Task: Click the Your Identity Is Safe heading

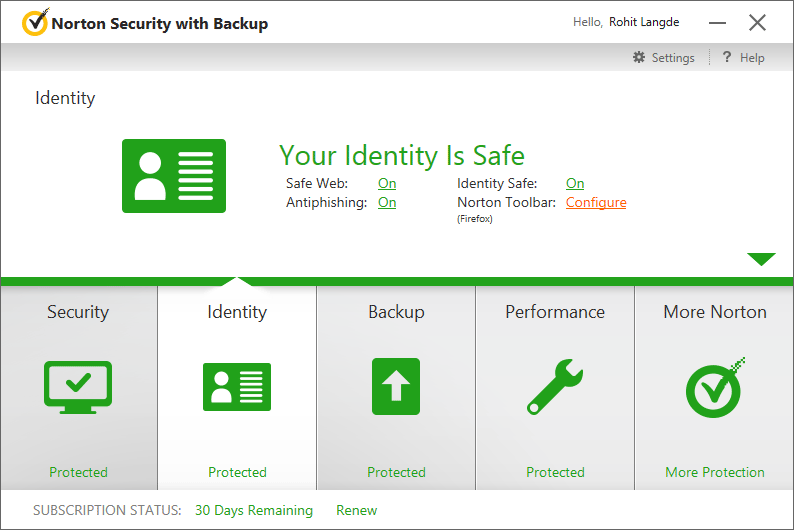Action: pos(402,155)
